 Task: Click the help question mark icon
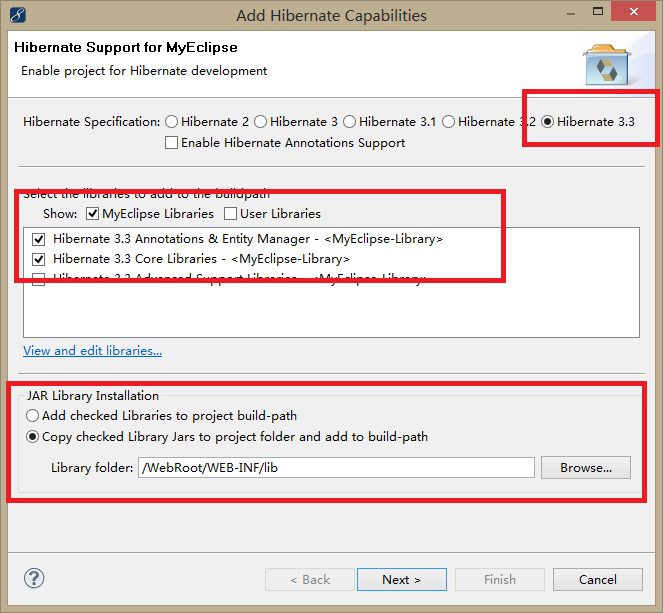click(34, 579)
